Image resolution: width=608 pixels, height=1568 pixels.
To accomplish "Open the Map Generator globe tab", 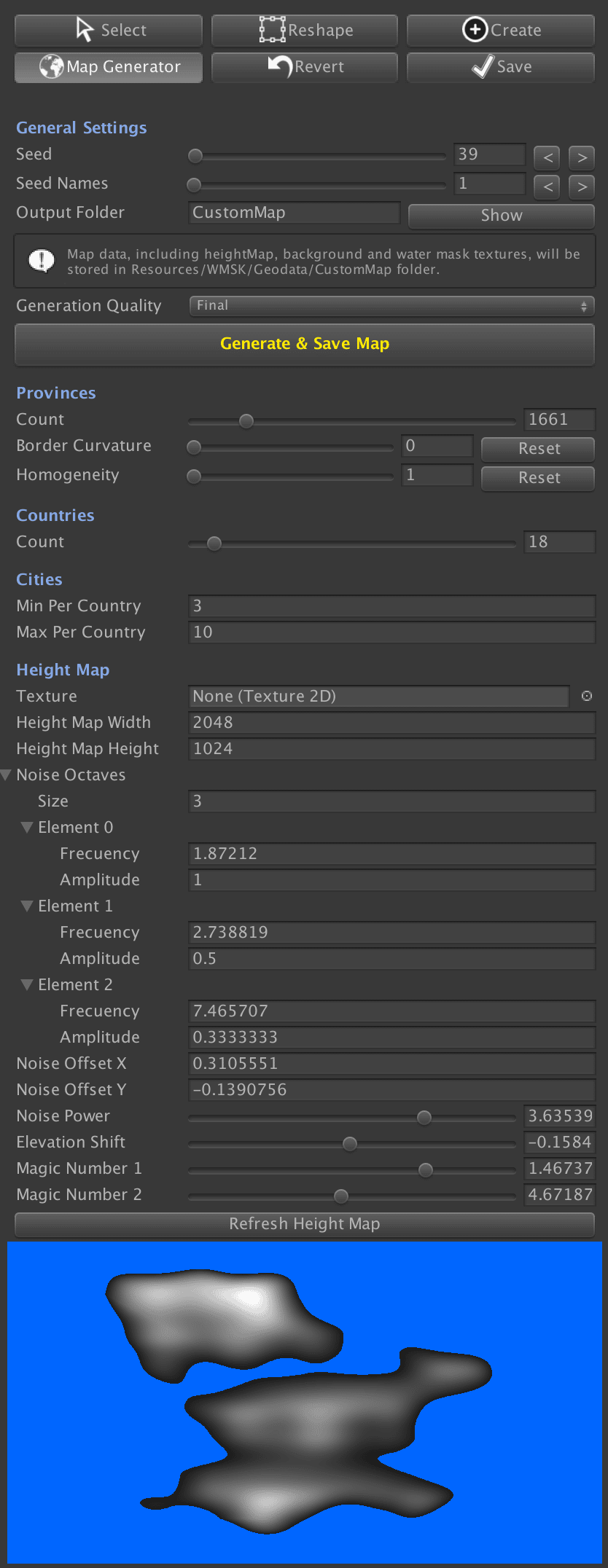I will point(109,67).
